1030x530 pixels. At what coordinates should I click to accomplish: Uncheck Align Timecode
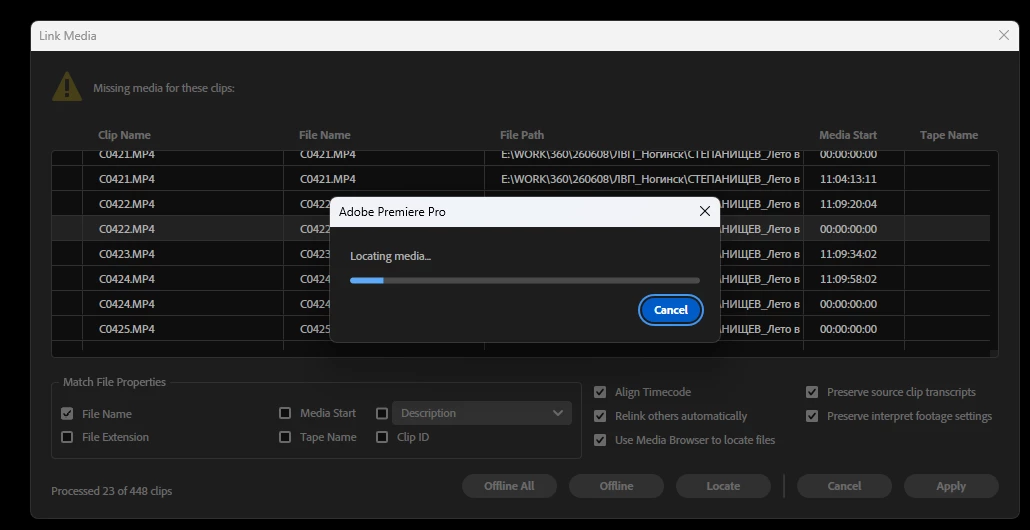point(600,392)
